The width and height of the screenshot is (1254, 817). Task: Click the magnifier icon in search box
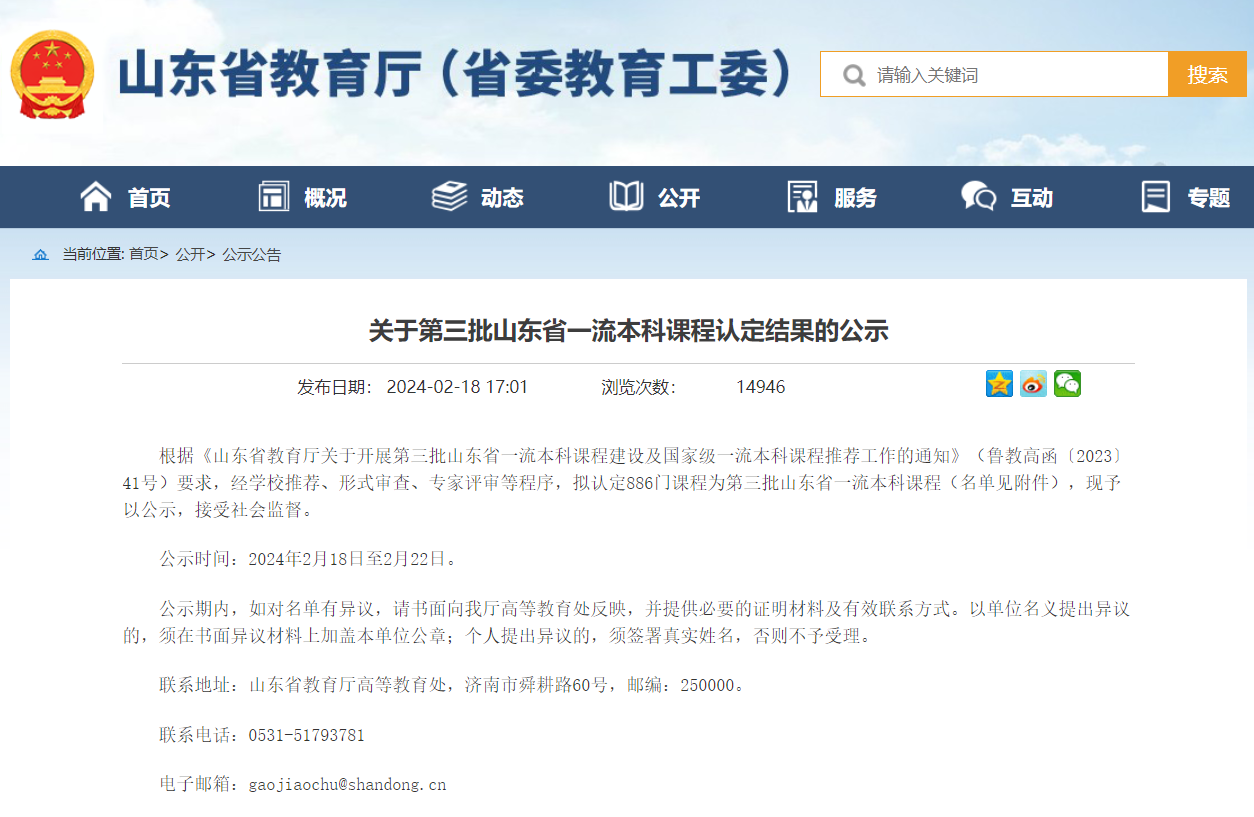[853, 75]
